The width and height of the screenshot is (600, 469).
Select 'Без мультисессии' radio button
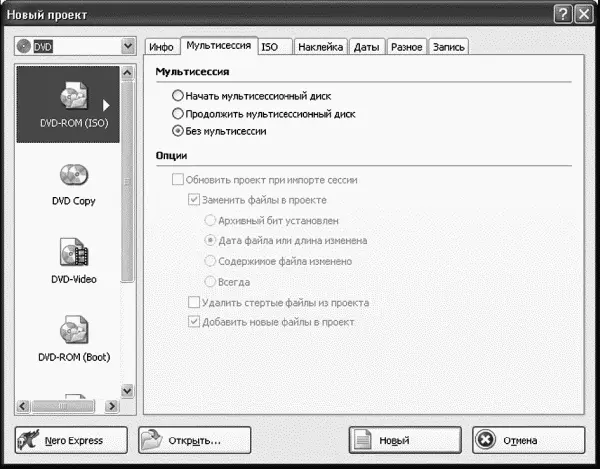[x=178, y=131]
